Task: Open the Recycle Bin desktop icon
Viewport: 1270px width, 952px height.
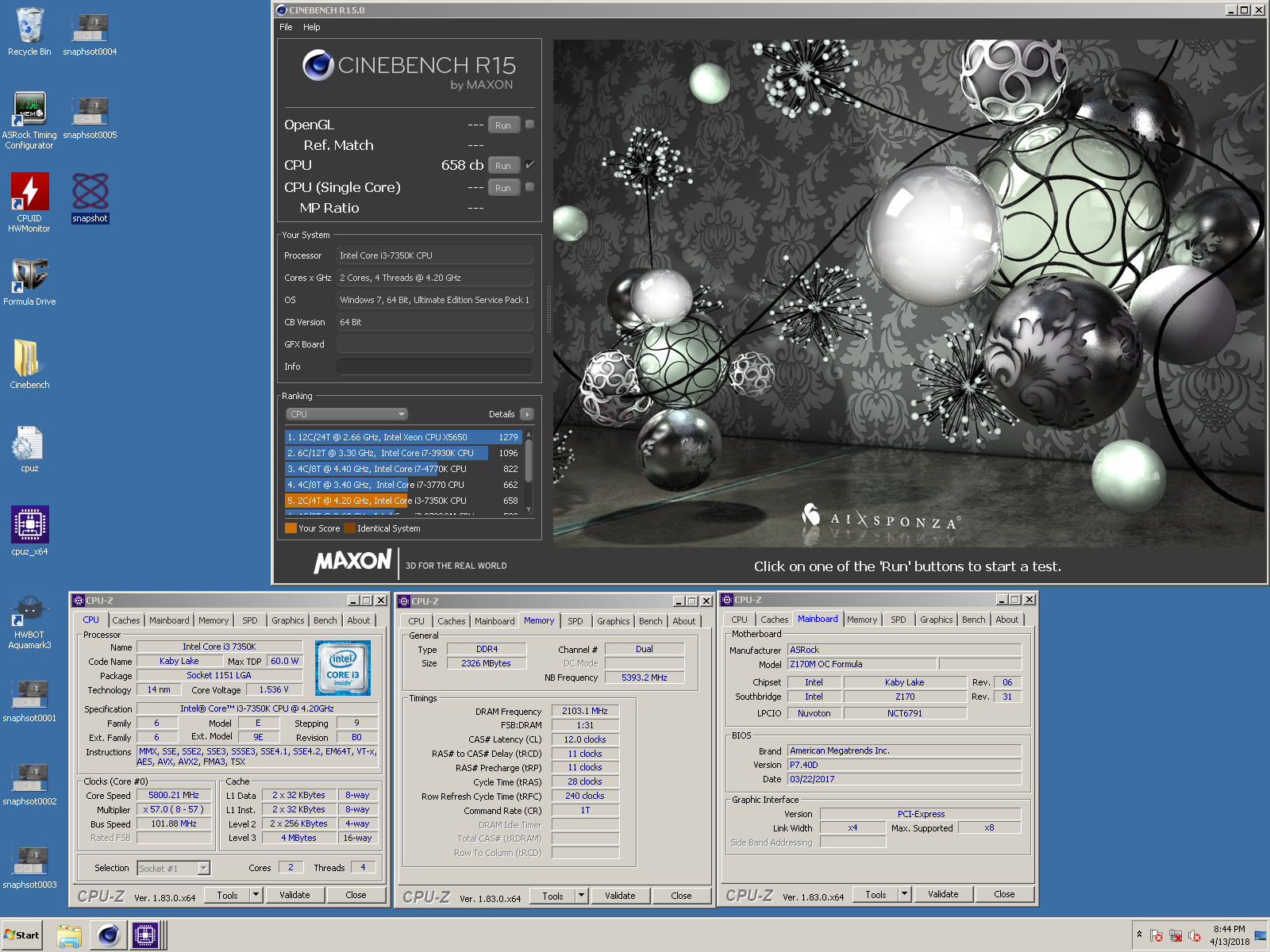Action: pyautogui.click(x=29, y=33)
